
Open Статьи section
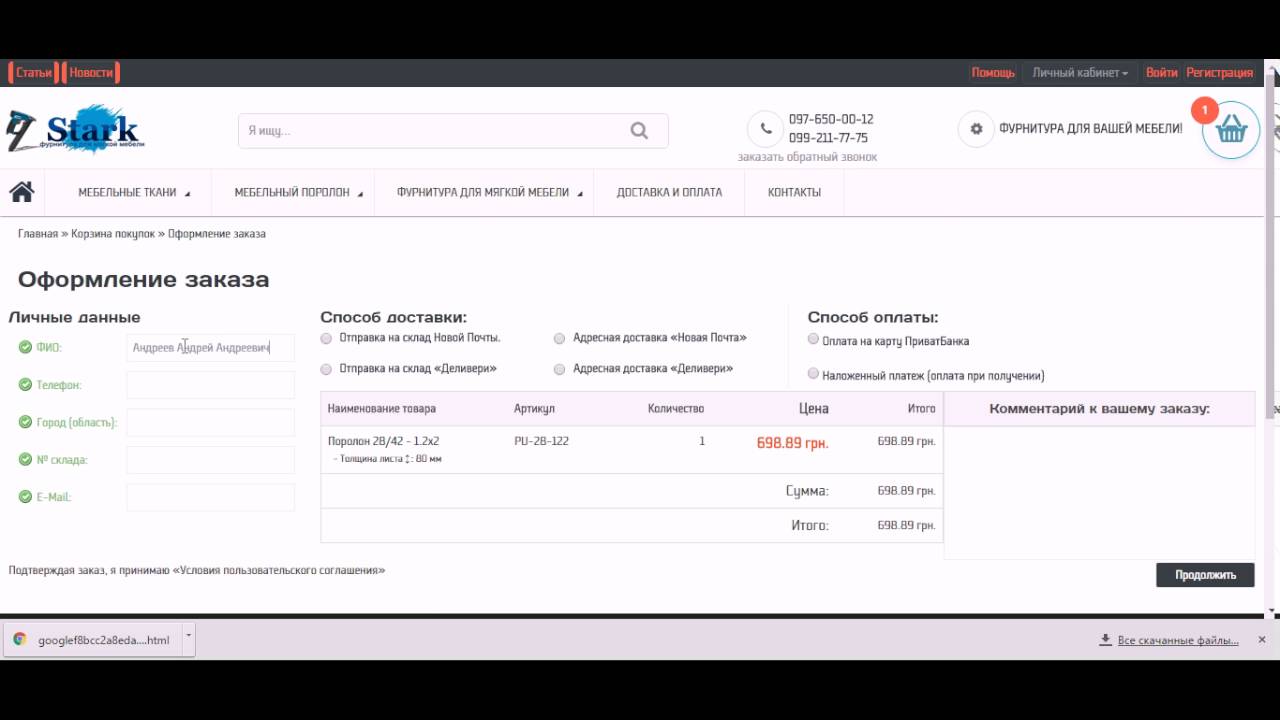click(34, 72)
